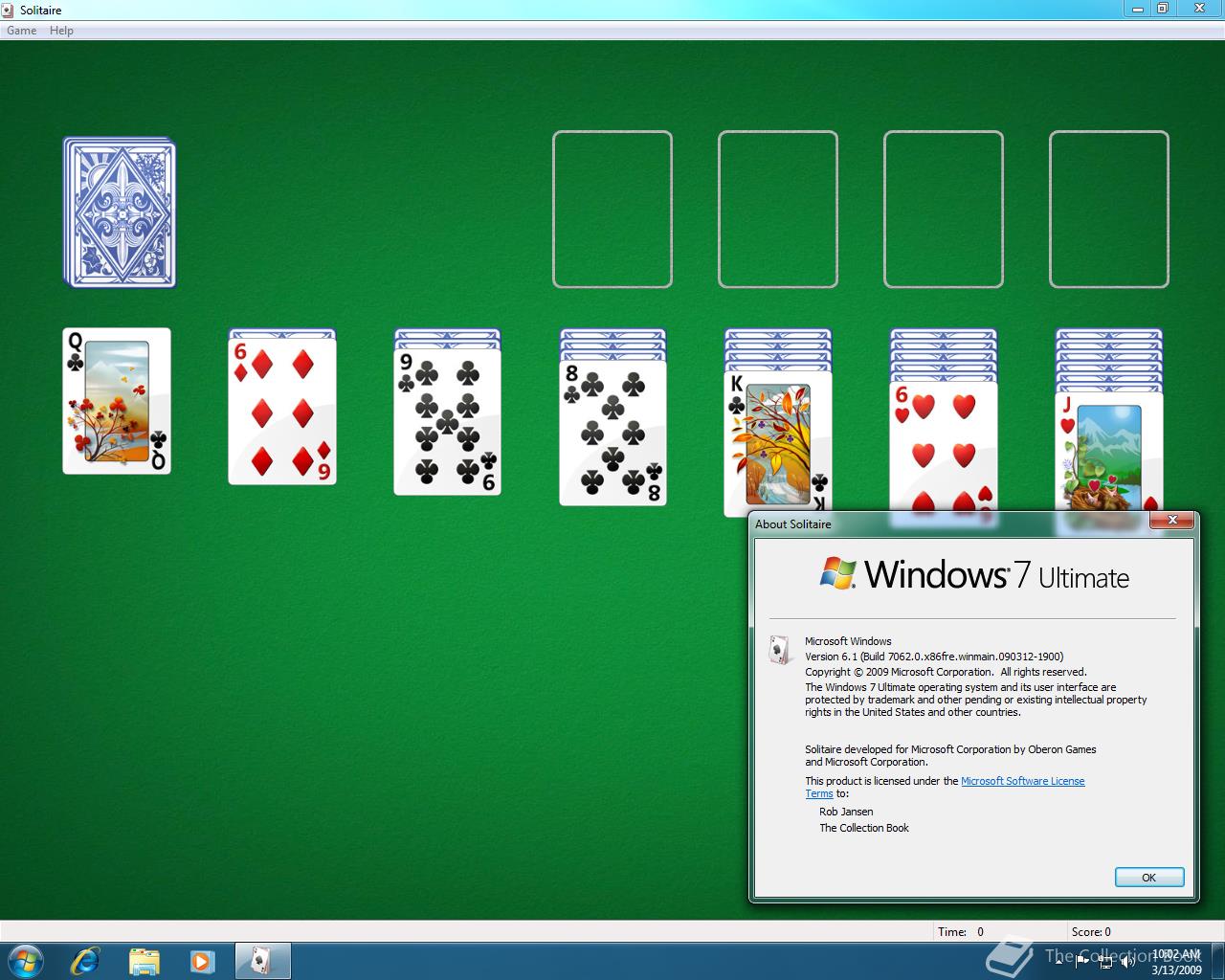
Task: Click the Version 6.1 build text
Action: (934, 657)
